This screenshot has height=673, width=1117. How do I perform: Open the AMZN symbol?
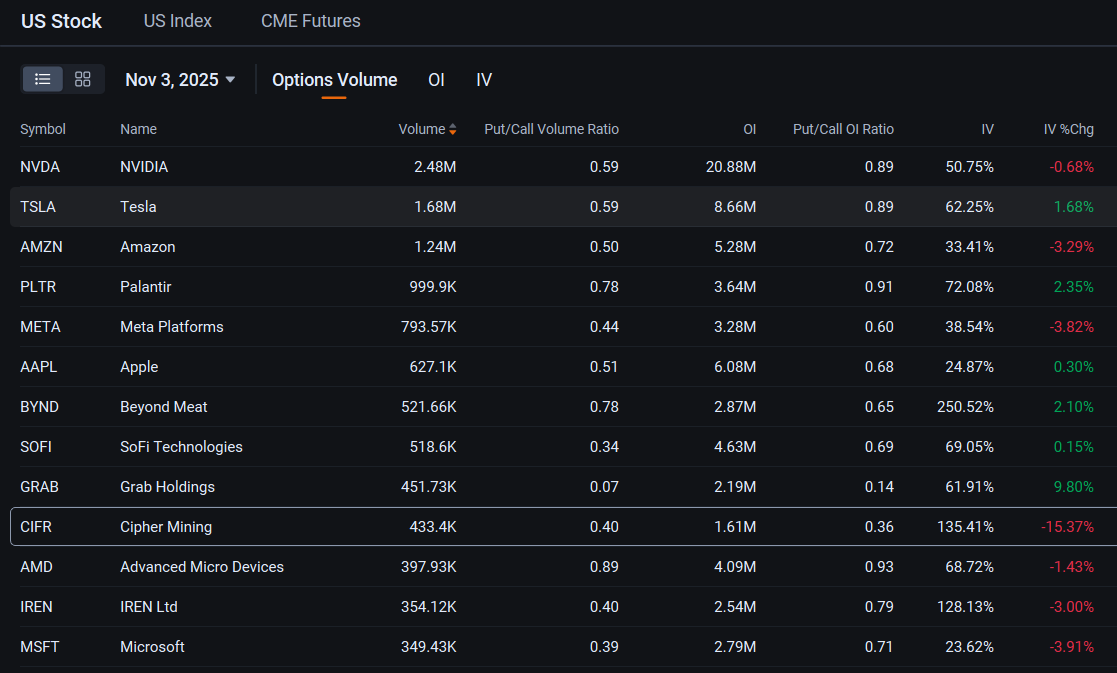pos(41,247)
